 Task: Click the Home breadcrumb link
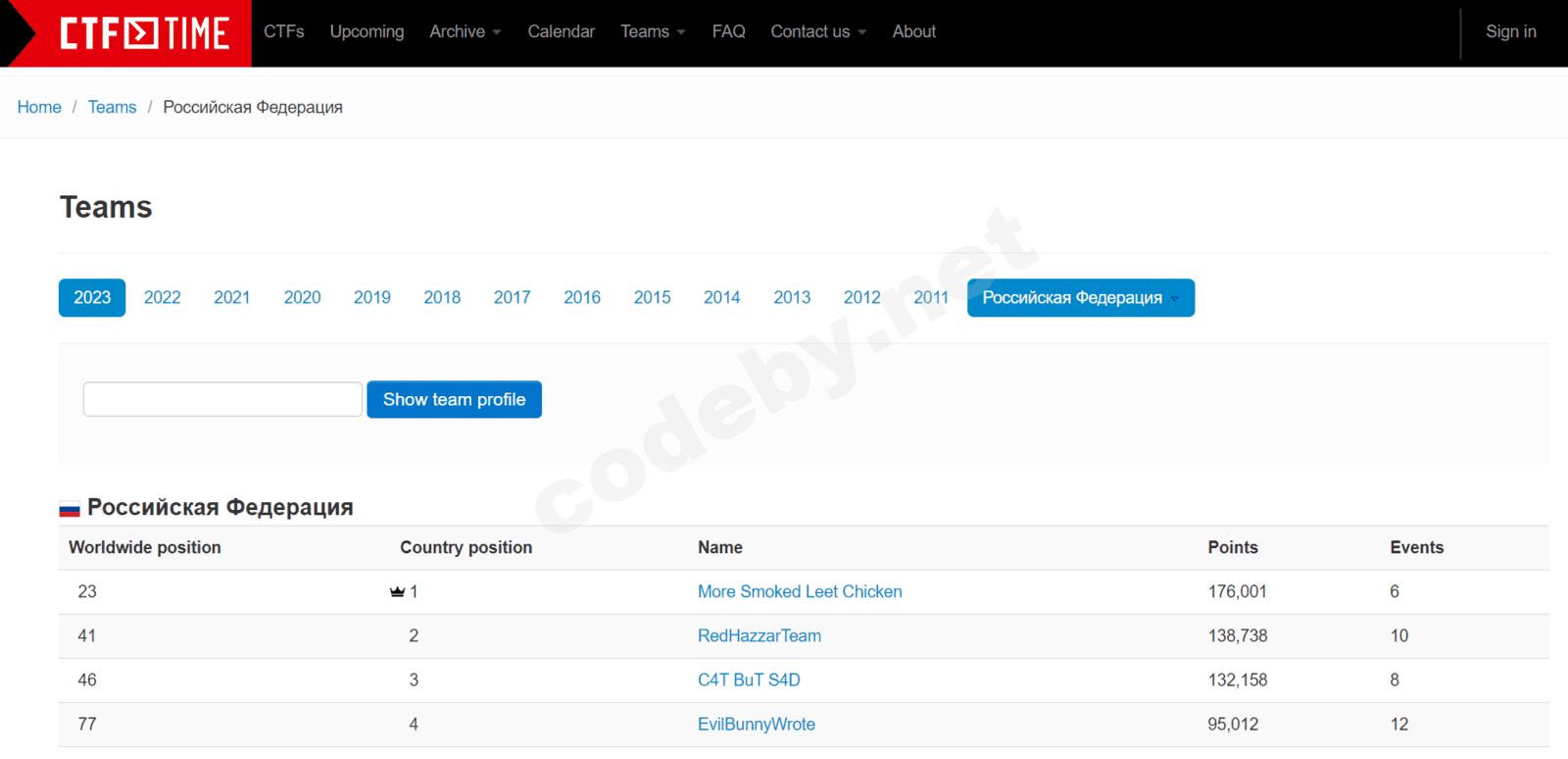click(39, 108)
